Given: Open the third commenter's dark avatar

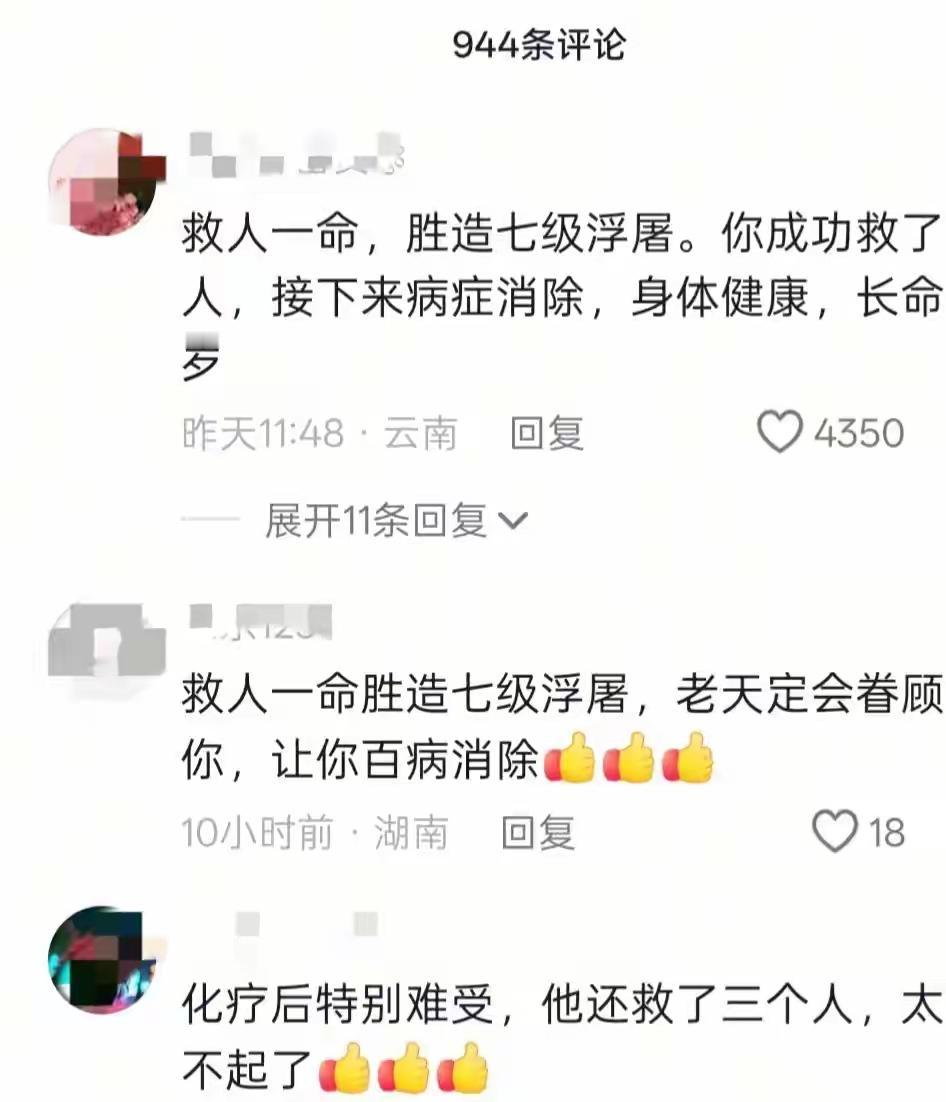Looking at the screenshot, I should [104, 959].
